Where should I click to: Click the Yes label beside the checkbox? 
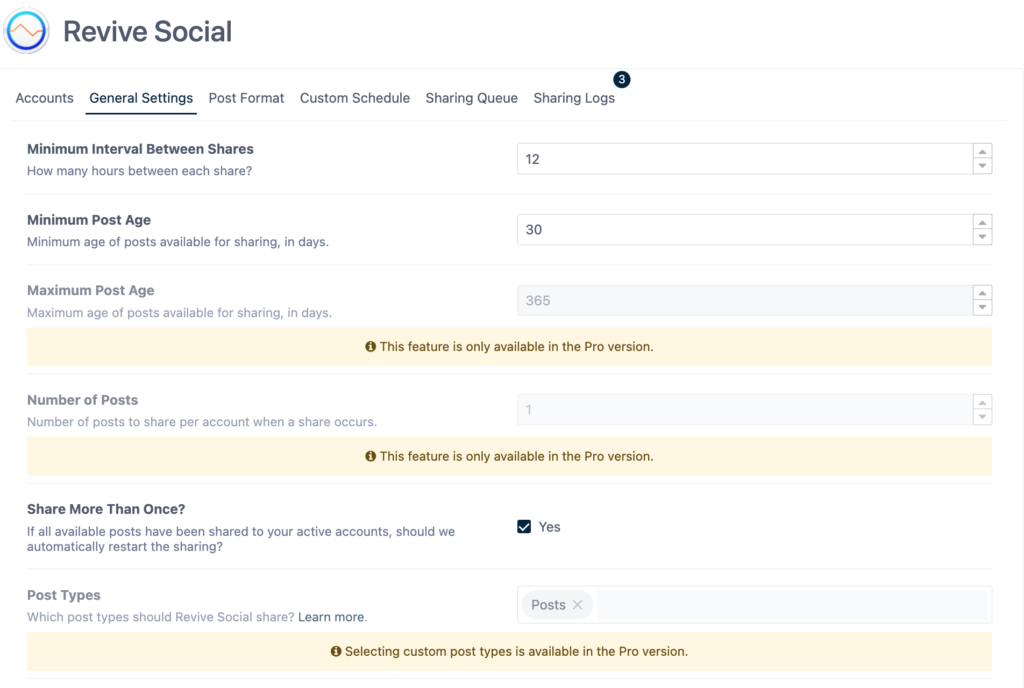(549, 527)
